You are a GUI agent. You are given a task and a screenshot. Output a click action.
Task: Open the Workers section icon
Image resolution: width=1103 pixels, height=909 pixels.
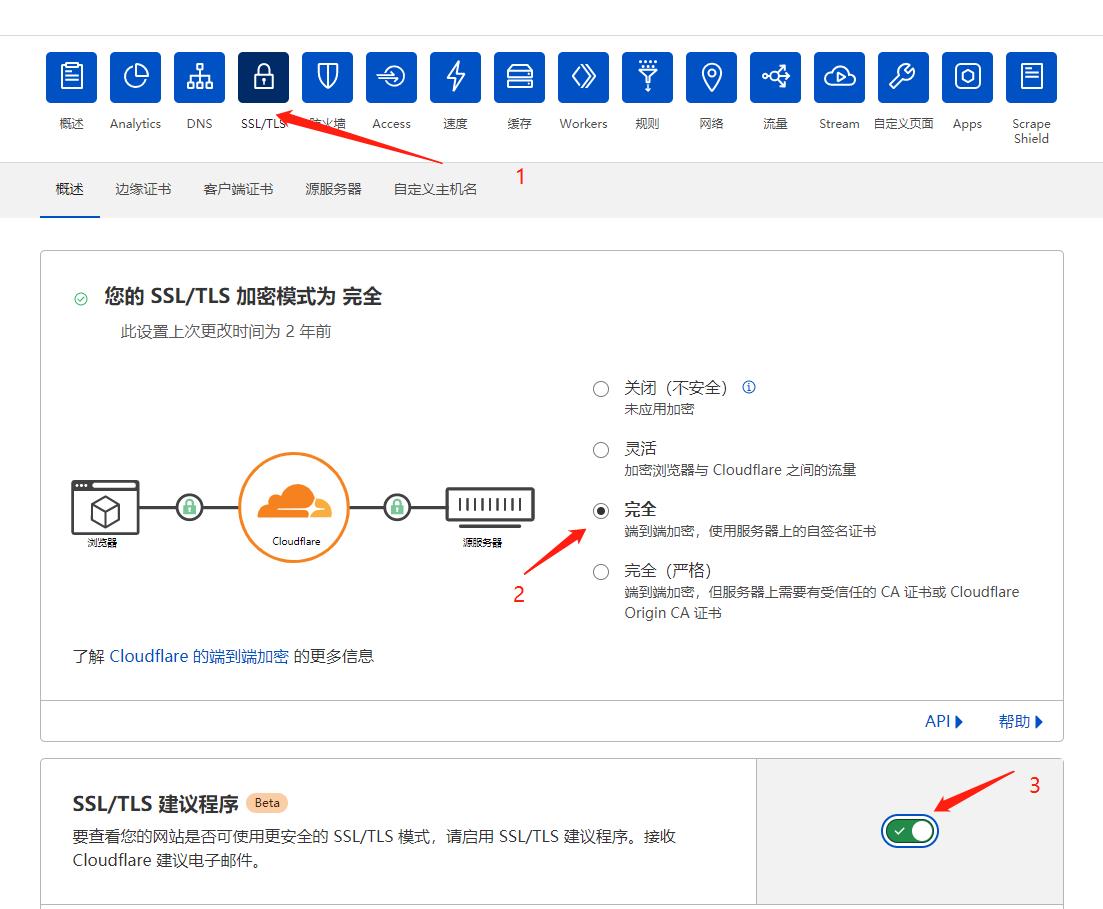coord(583,77)
